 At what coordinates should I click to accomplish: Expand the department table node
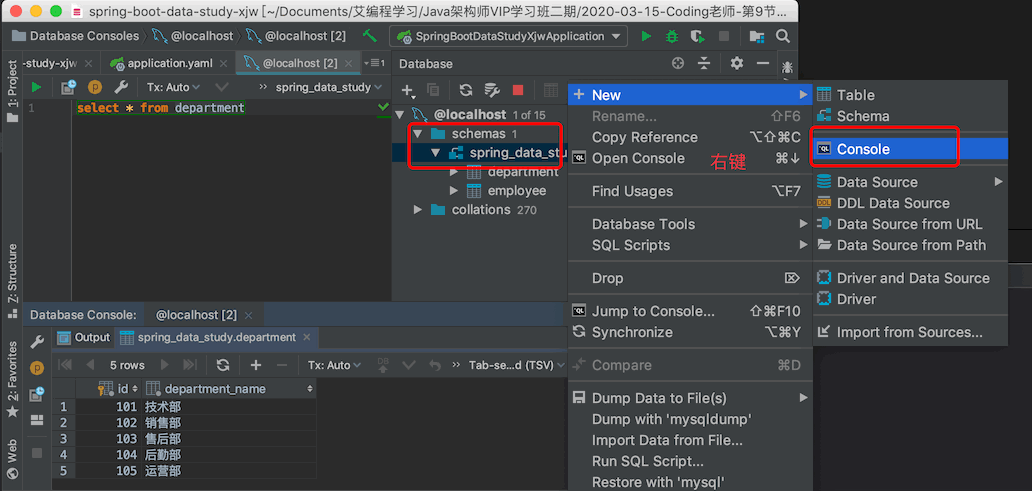[453, 172]
